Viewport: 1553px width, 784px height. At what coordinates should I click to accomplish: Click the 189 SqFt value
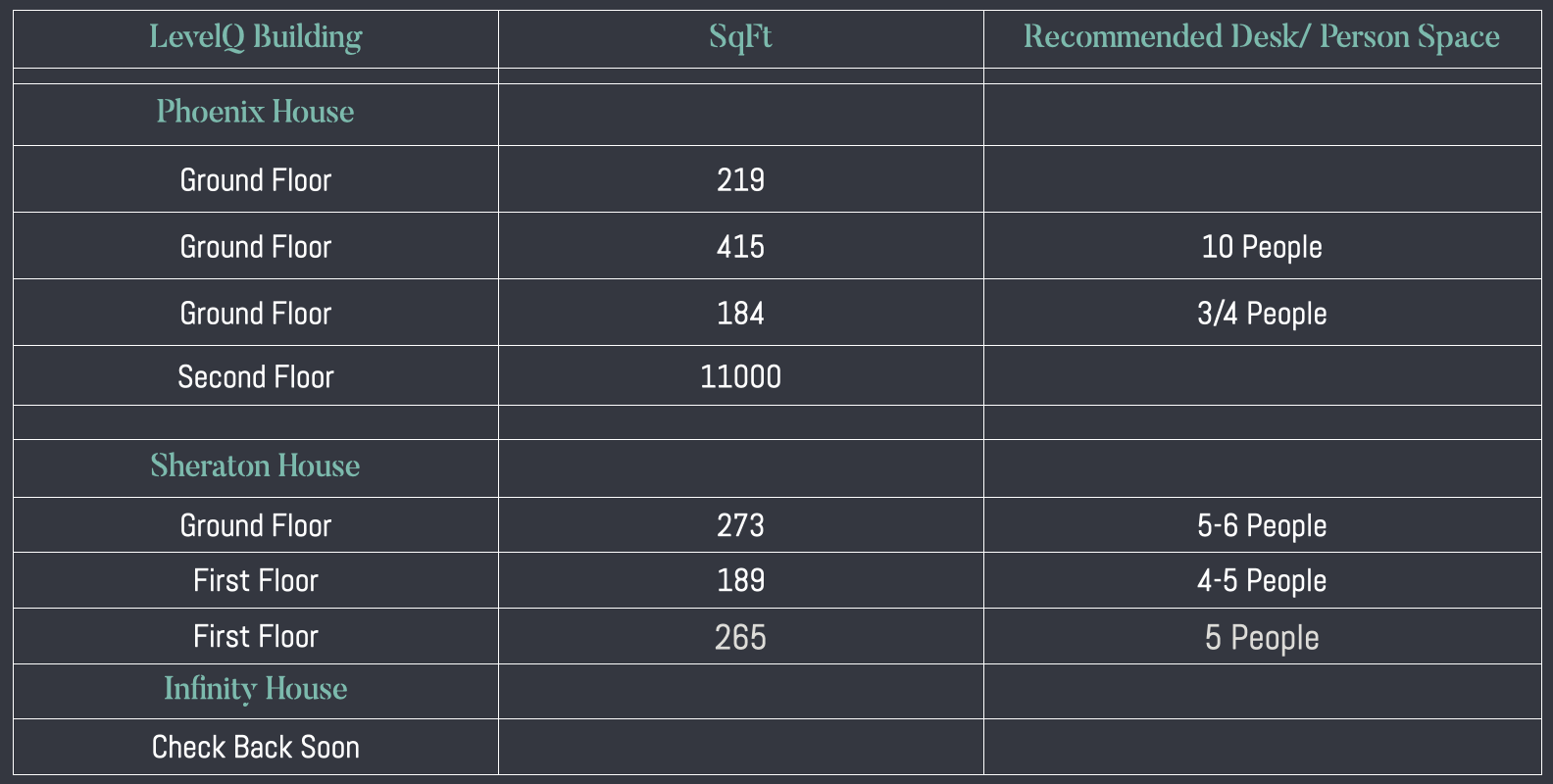pos(740,581)
